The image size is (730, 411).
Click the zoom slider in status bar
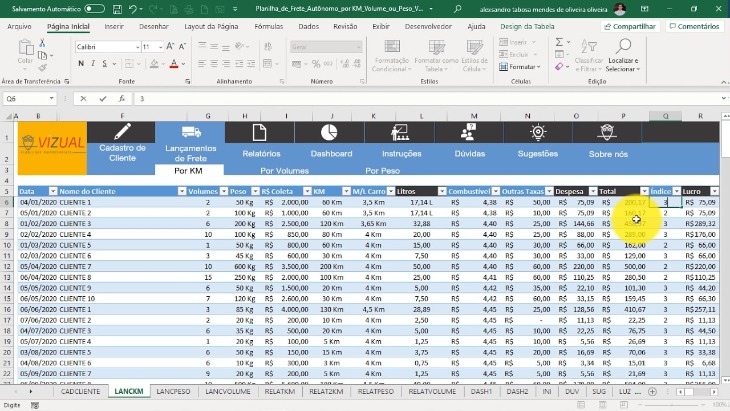(673, 405)
